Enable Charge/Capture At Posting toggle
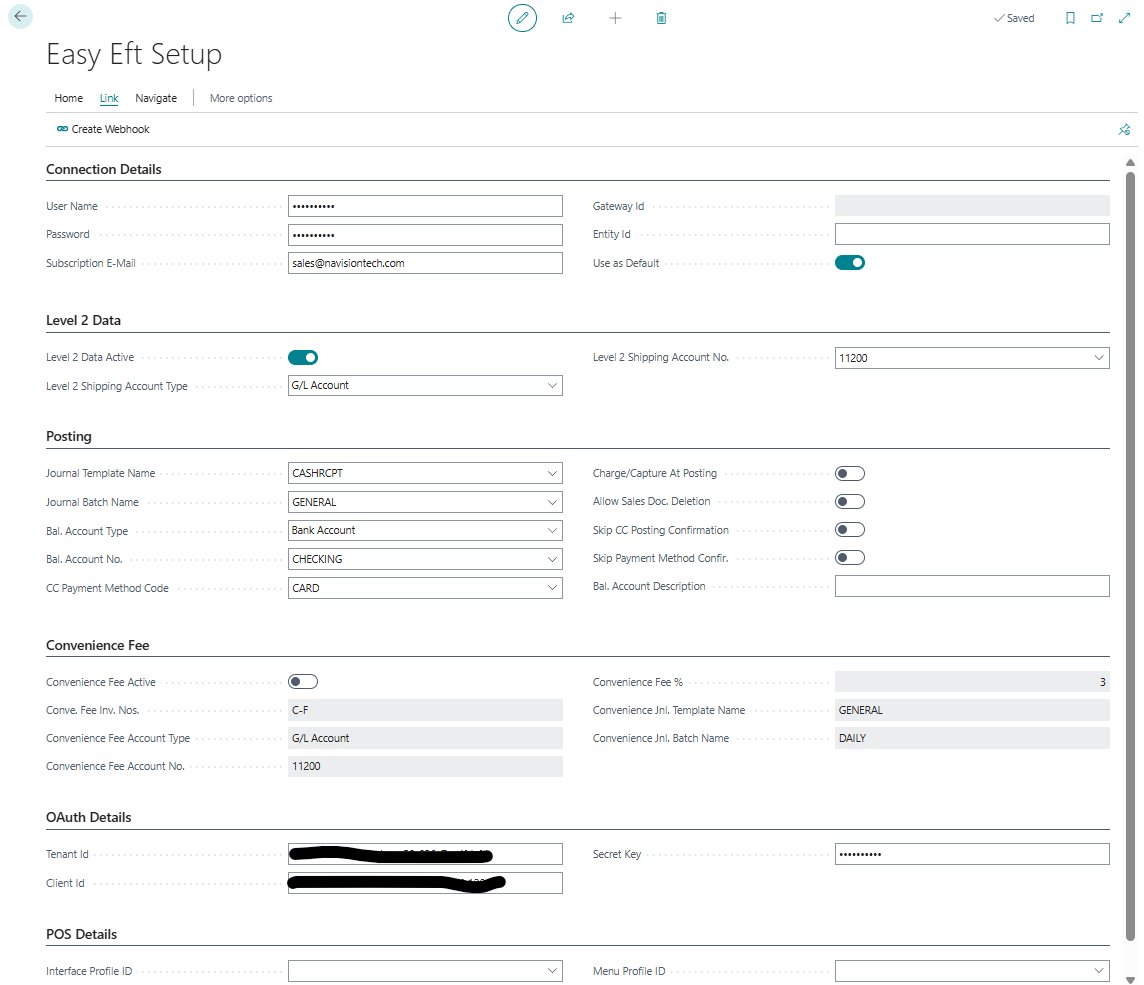The image size is (1144, 985). point(850,473)
